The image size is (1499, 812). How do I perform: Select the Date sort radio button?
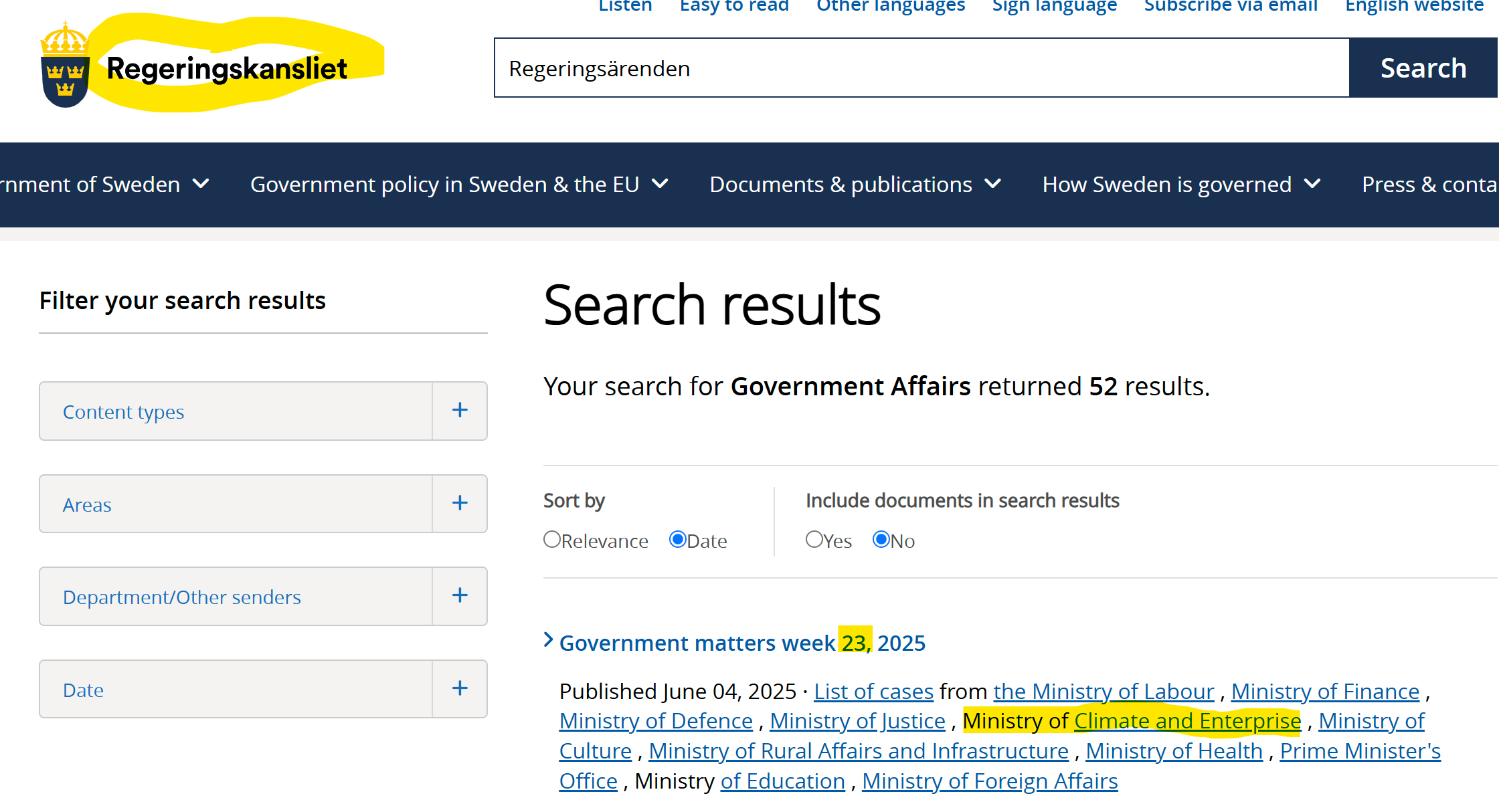pyautogui.click(x=678, y=540)
